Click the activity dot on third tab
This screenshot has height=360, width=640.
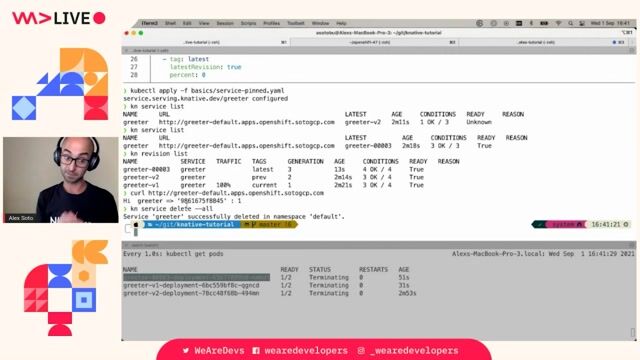(614, 42)
